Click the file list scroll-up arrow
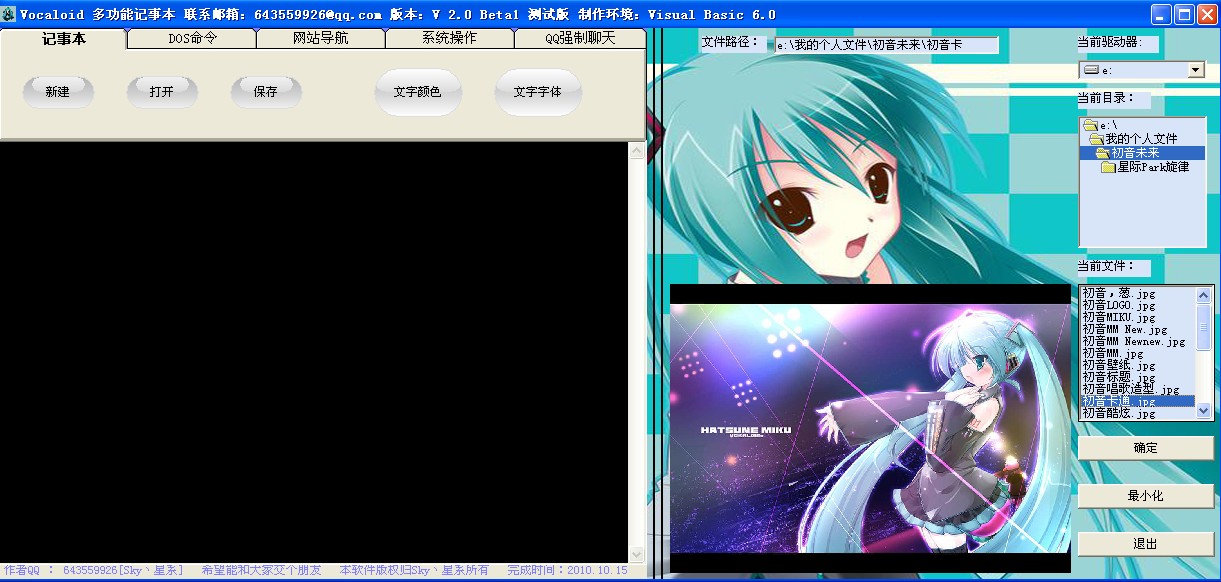This screenshot has width=1221, height=582. 1204,295
